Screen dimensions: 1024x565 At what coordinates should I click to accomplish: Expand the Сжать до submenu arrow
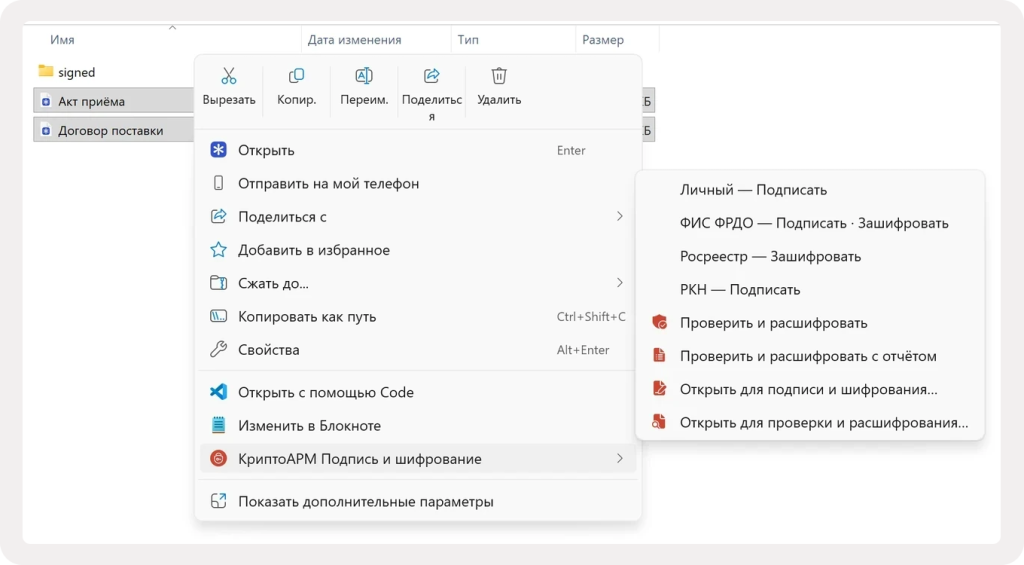620,283
